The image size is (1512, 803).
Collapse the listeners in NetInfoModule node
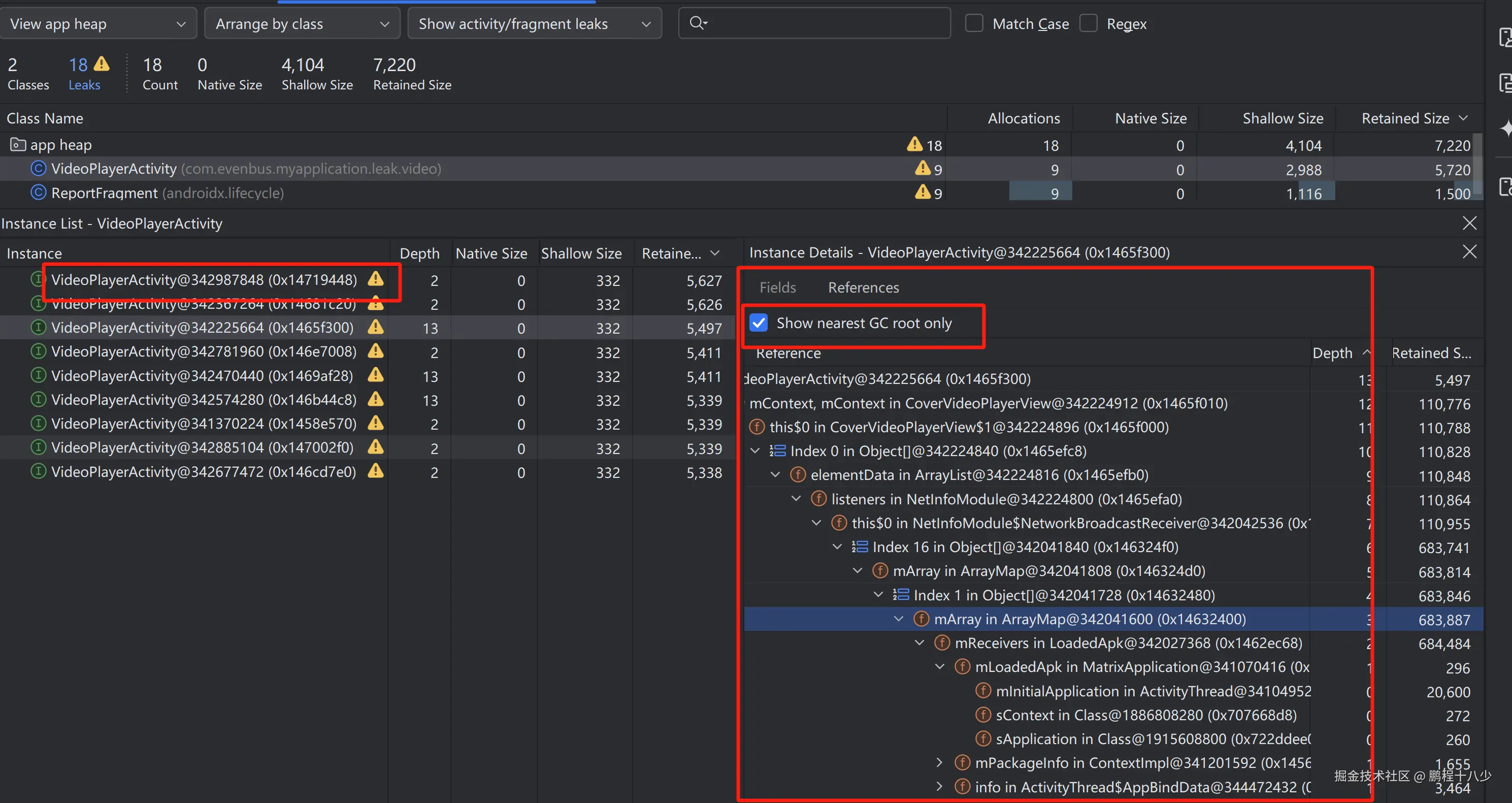coord(796,499)
